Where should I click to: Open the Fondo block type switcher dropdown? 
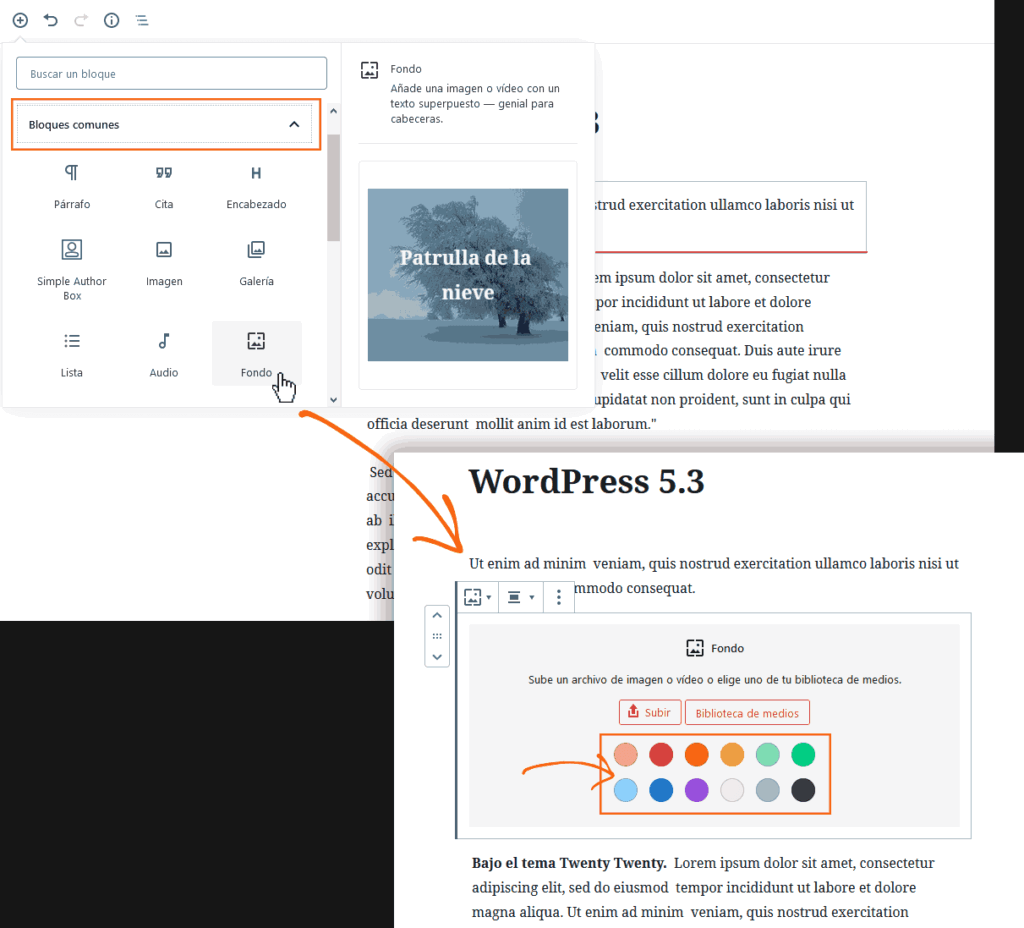point(477,598)
